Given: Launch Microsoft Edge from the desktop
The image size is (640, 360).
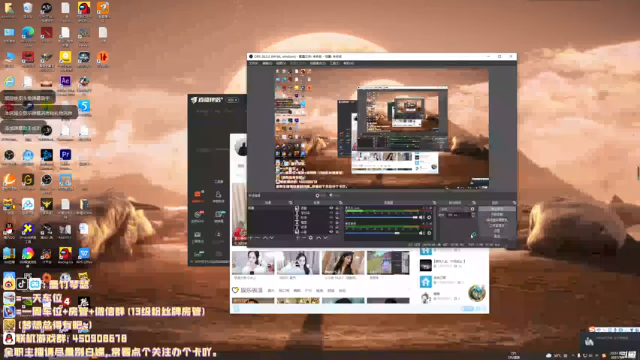Looking at the screenshot, I should (x=28, y=32).
